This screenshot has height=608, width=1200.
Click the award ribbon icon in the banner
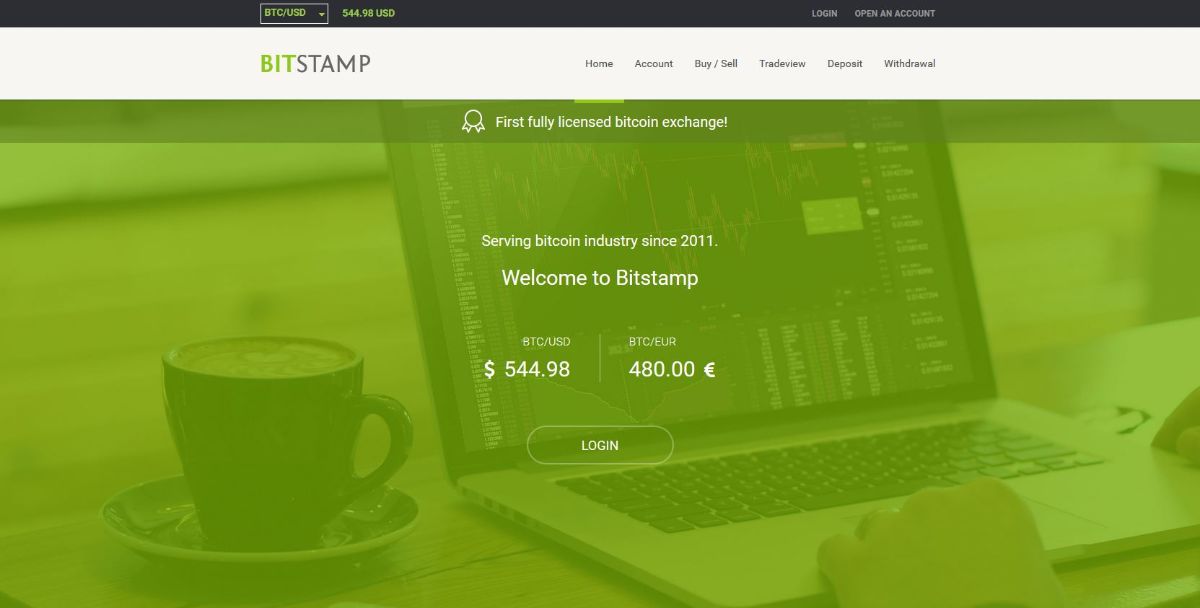(x=473, y=122)
